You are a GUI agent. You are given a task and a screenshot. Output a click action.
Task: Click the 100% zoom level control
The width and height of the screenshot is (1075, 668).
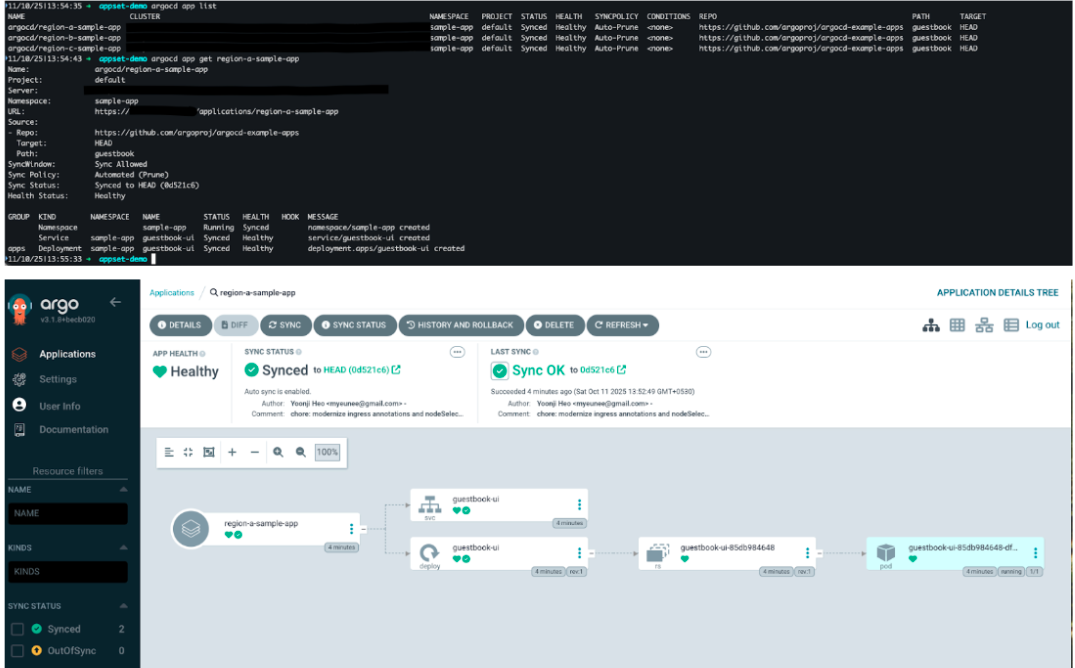coord(326,452)
